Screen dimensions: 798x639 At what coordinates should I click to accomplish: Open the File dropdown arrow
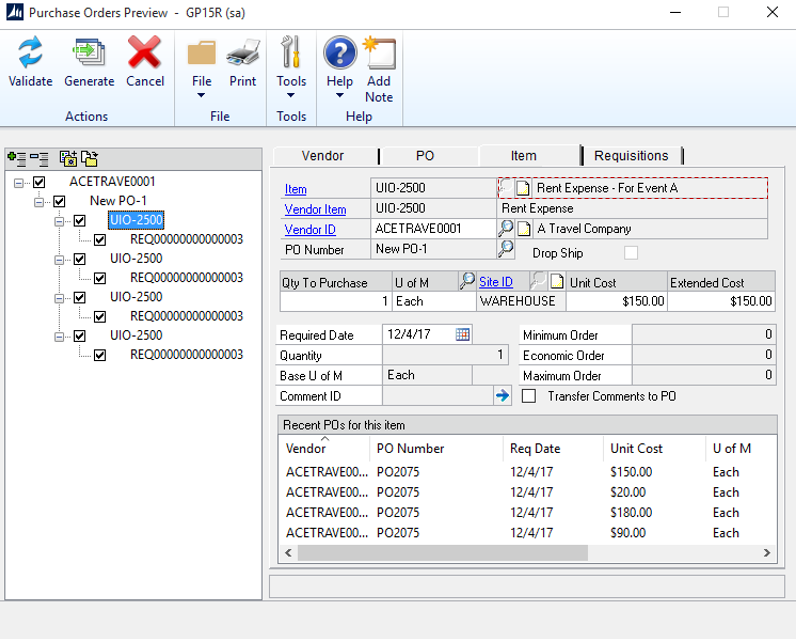(x=202, y=95)
